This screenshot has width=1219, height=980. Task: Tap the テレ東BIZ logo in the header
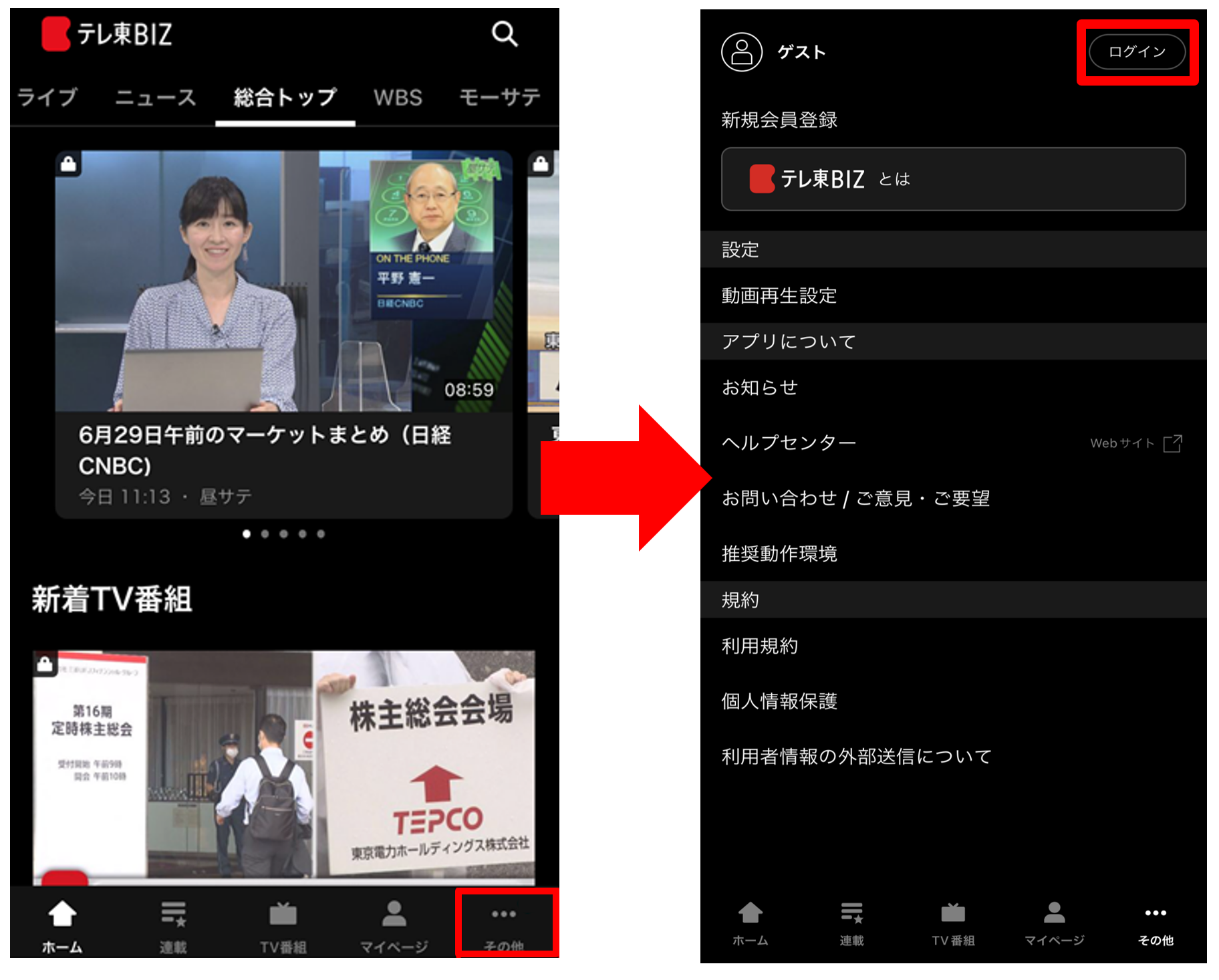pos(107,34)
